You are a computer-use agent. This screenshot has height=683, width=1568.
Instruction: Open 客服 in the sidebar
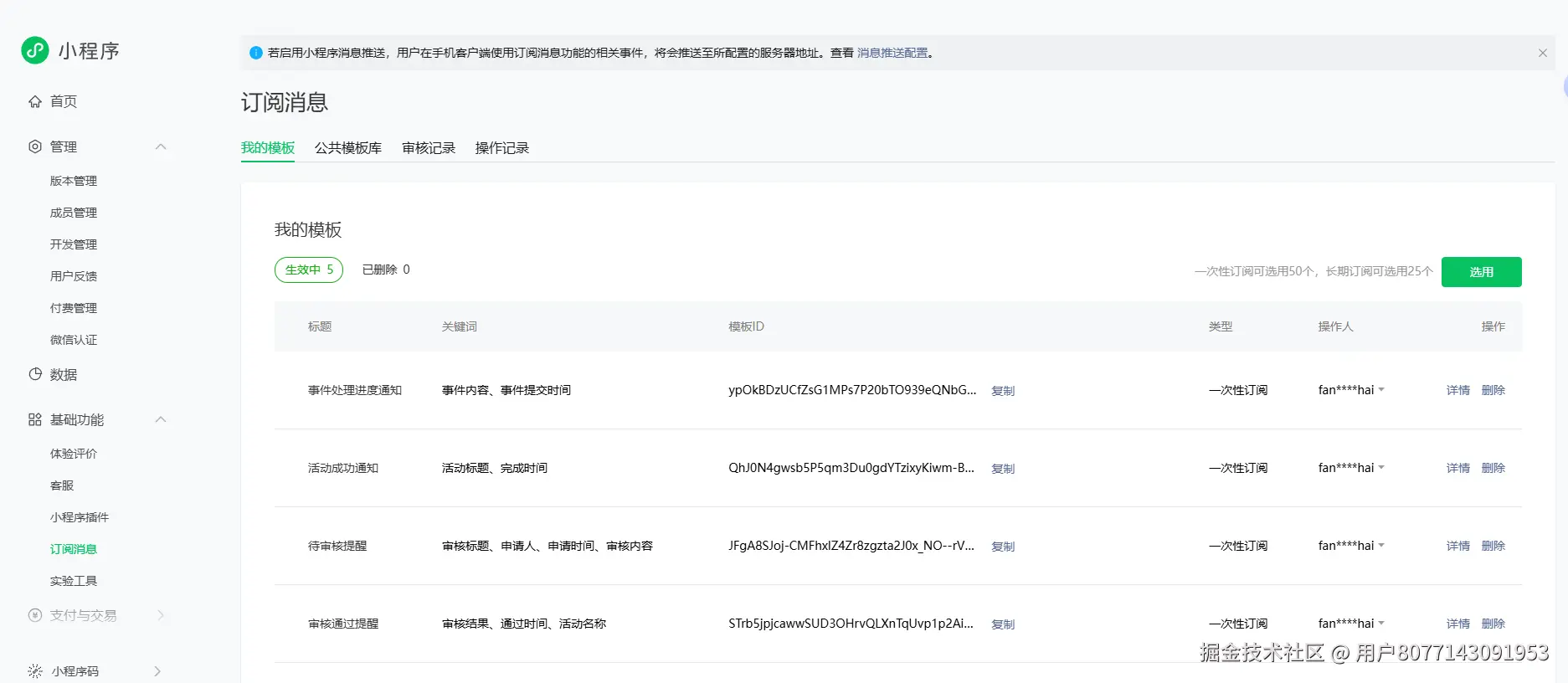pos(62,485)
